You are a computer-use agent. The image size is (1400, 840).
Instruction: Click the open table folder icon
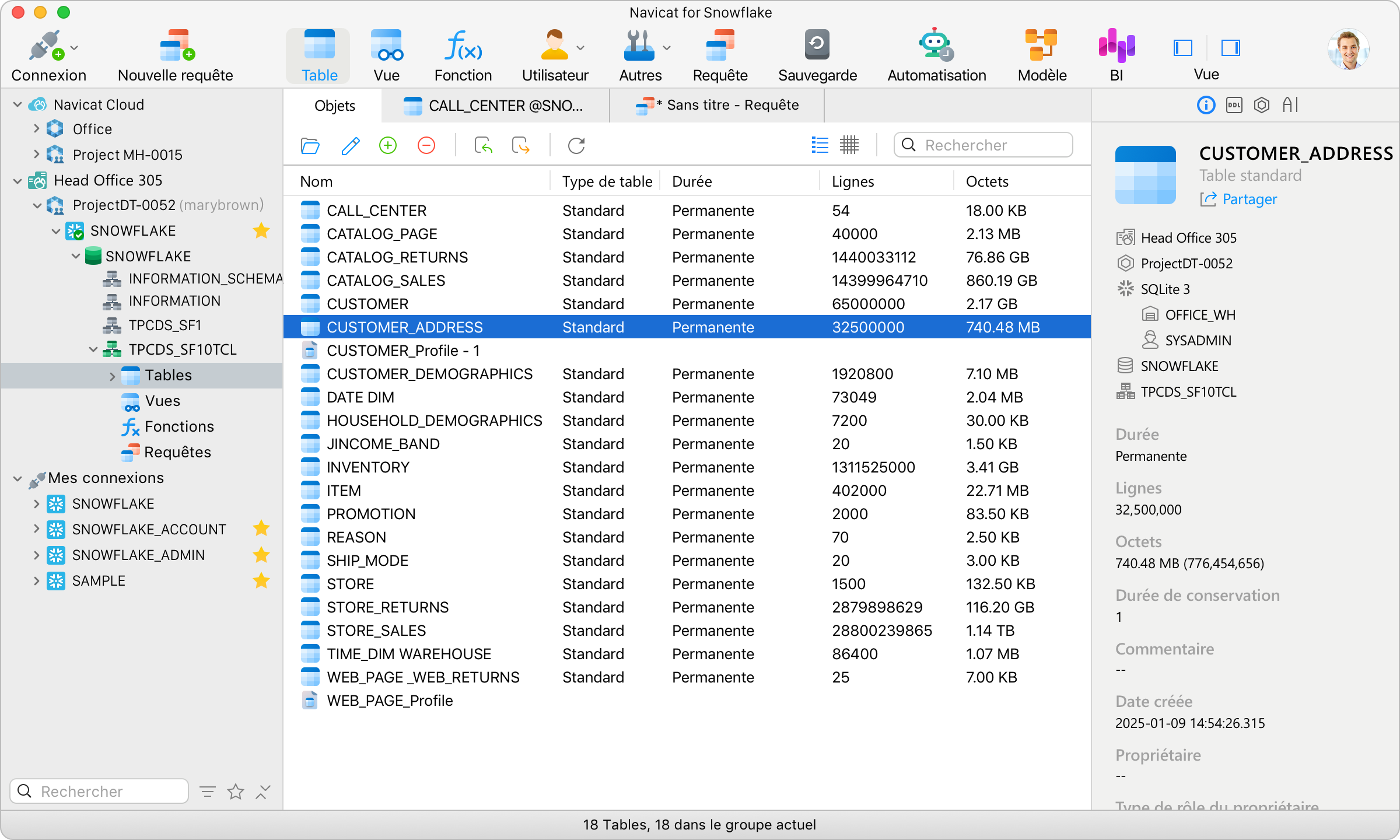click(x=310, y=145)
